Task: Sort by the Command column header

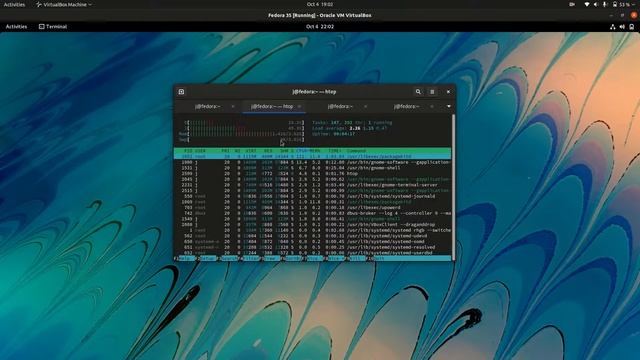Action: (x=356, y=151)
